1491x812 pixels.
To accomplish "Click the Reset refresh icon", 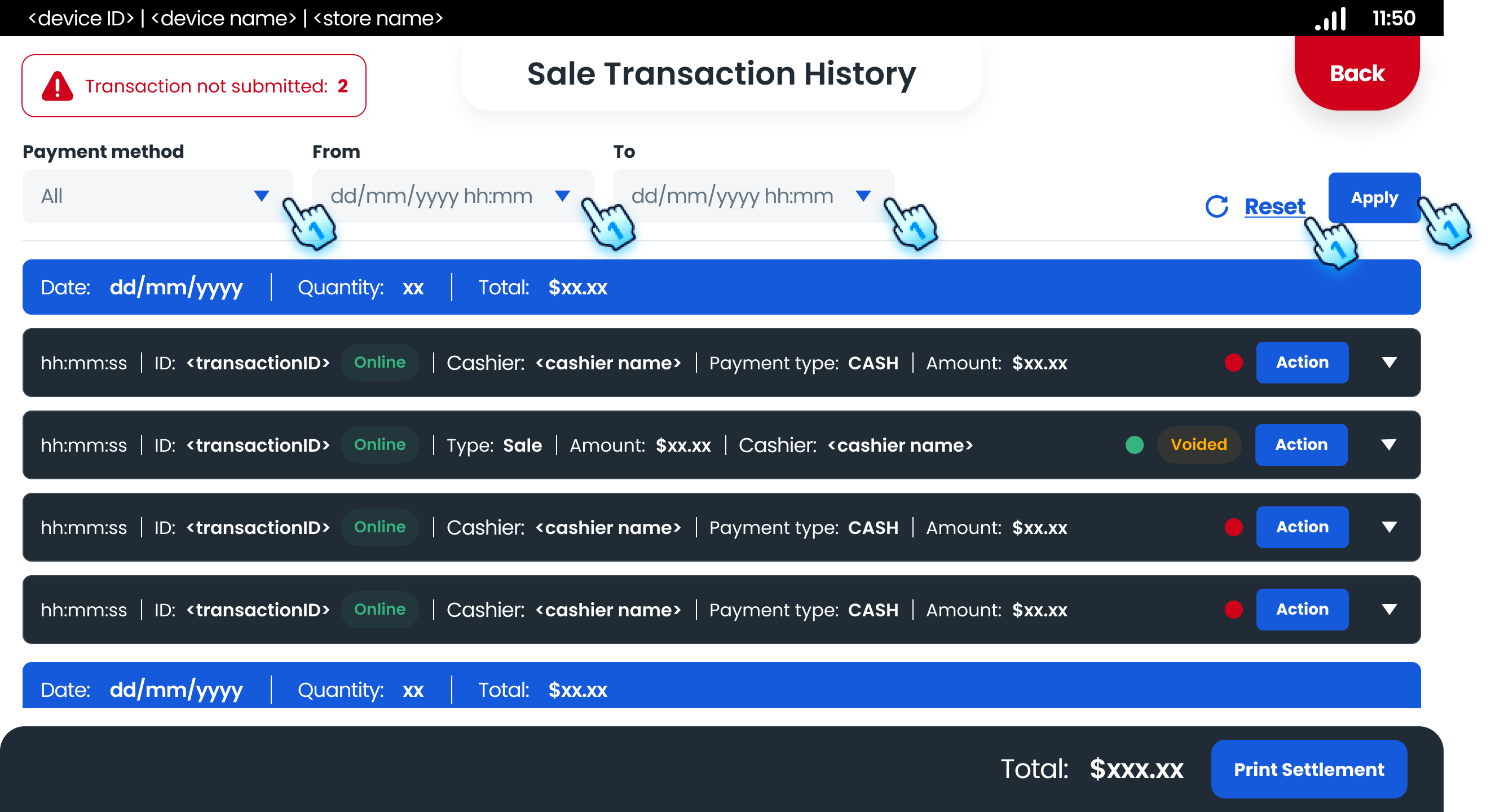I will point(1217,206).
